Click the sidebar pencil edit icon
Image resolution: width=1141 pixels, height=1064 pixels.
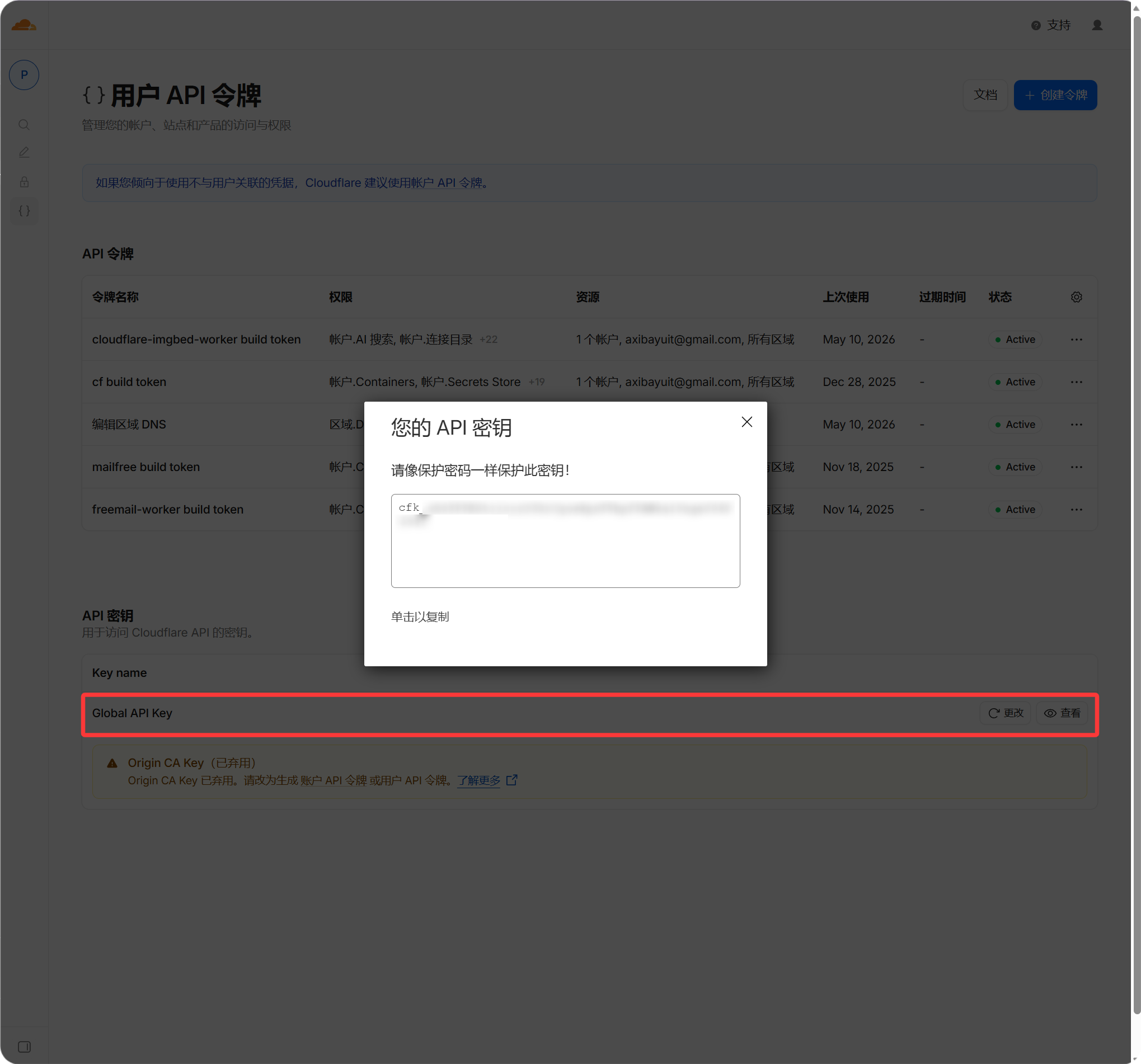click(x=24, y=153)
